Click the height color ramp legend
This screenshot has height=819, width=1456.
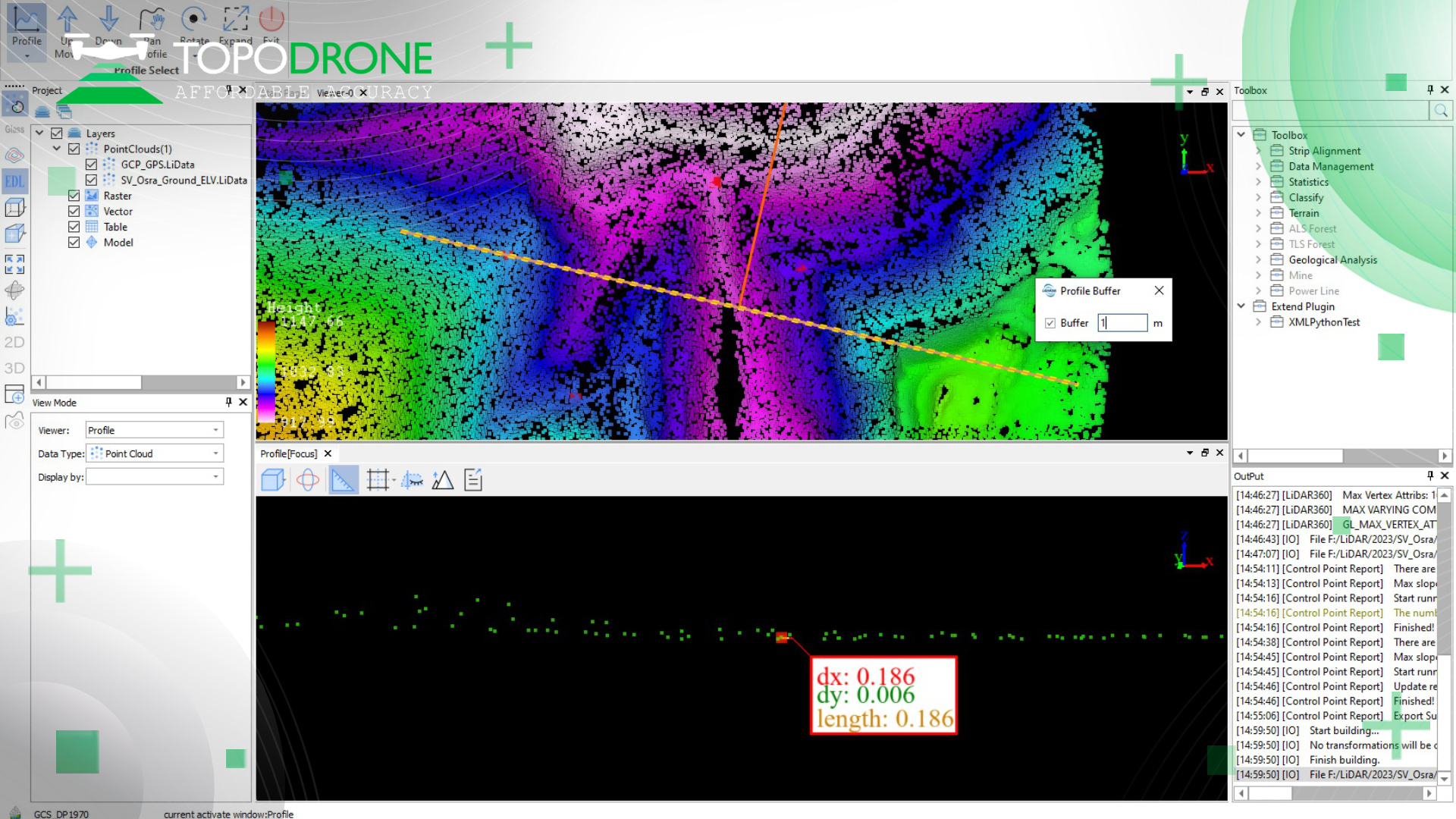coord(266,372)
